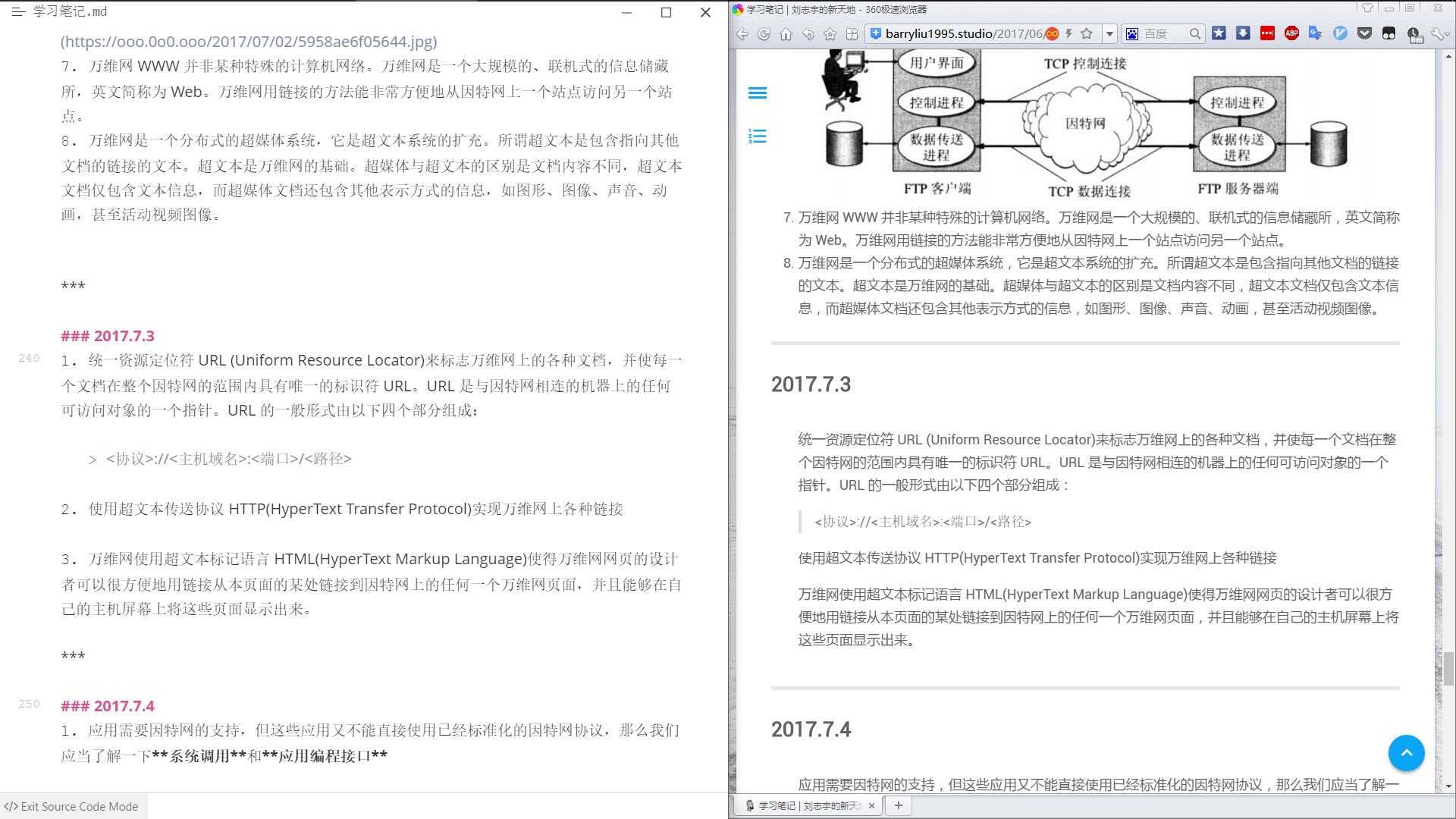Click the time-tracker extension showing 8m
Screen dimensions: 1456x819
click(1413, 33)
